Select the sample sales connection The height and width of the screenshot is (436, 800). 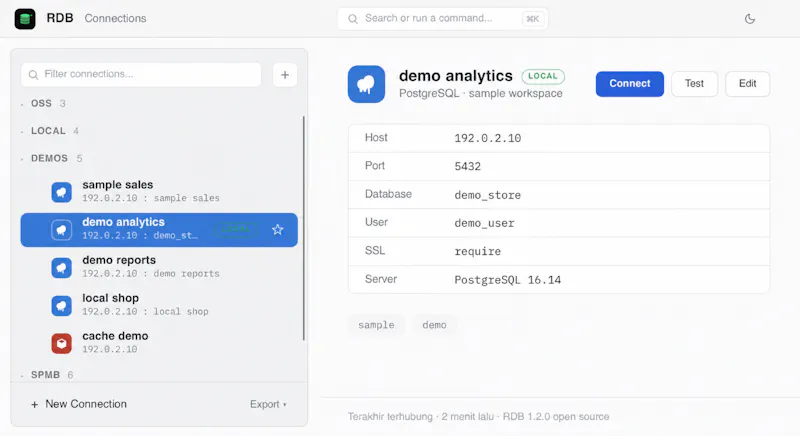click(159, 192)
